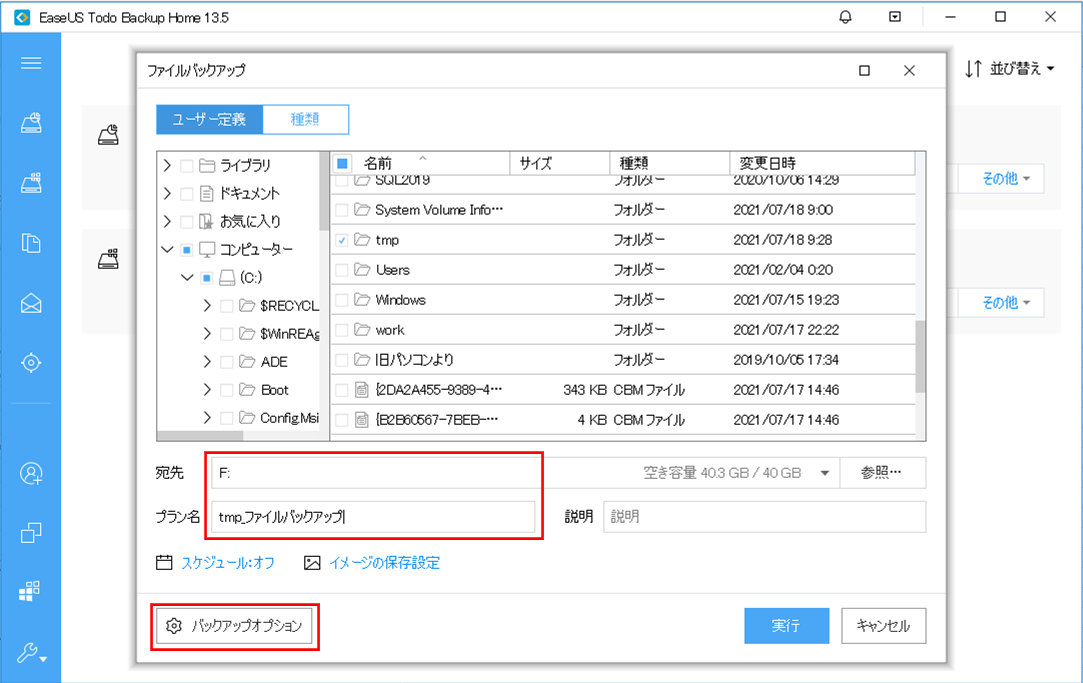Click the 実行 button

[786, 626]
